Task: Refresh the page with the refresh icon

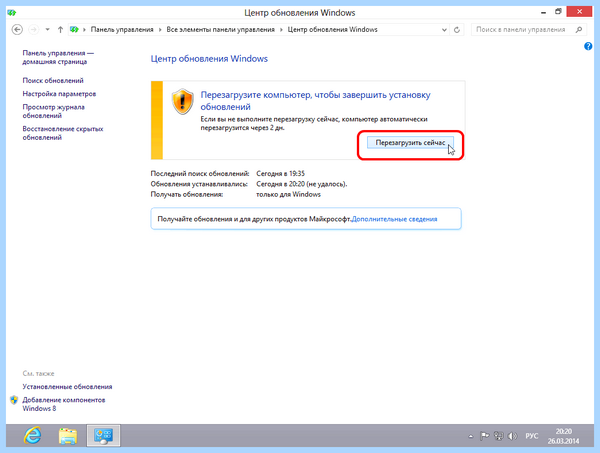Action: click(x=457, y=30)
